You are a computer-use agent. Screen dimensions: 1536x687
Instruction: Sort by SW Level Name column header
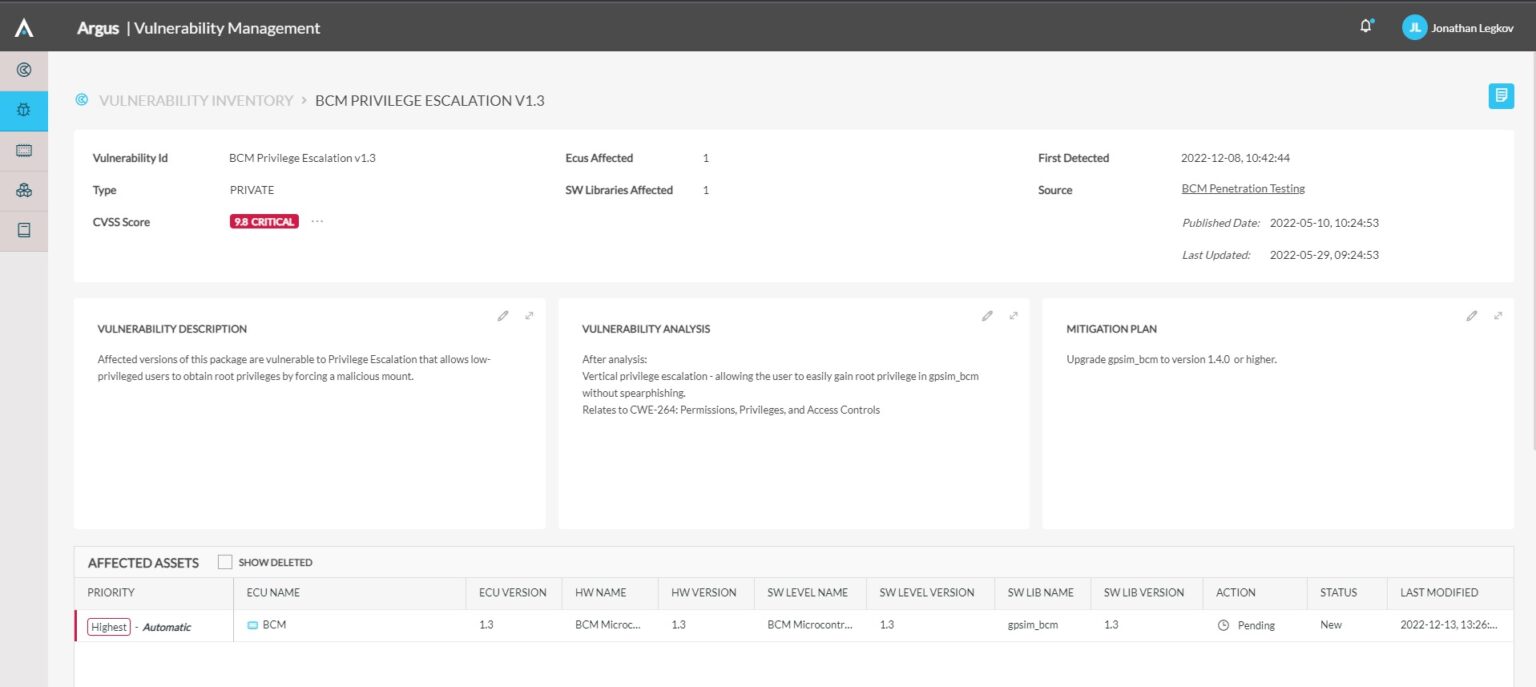pos(808,593)
